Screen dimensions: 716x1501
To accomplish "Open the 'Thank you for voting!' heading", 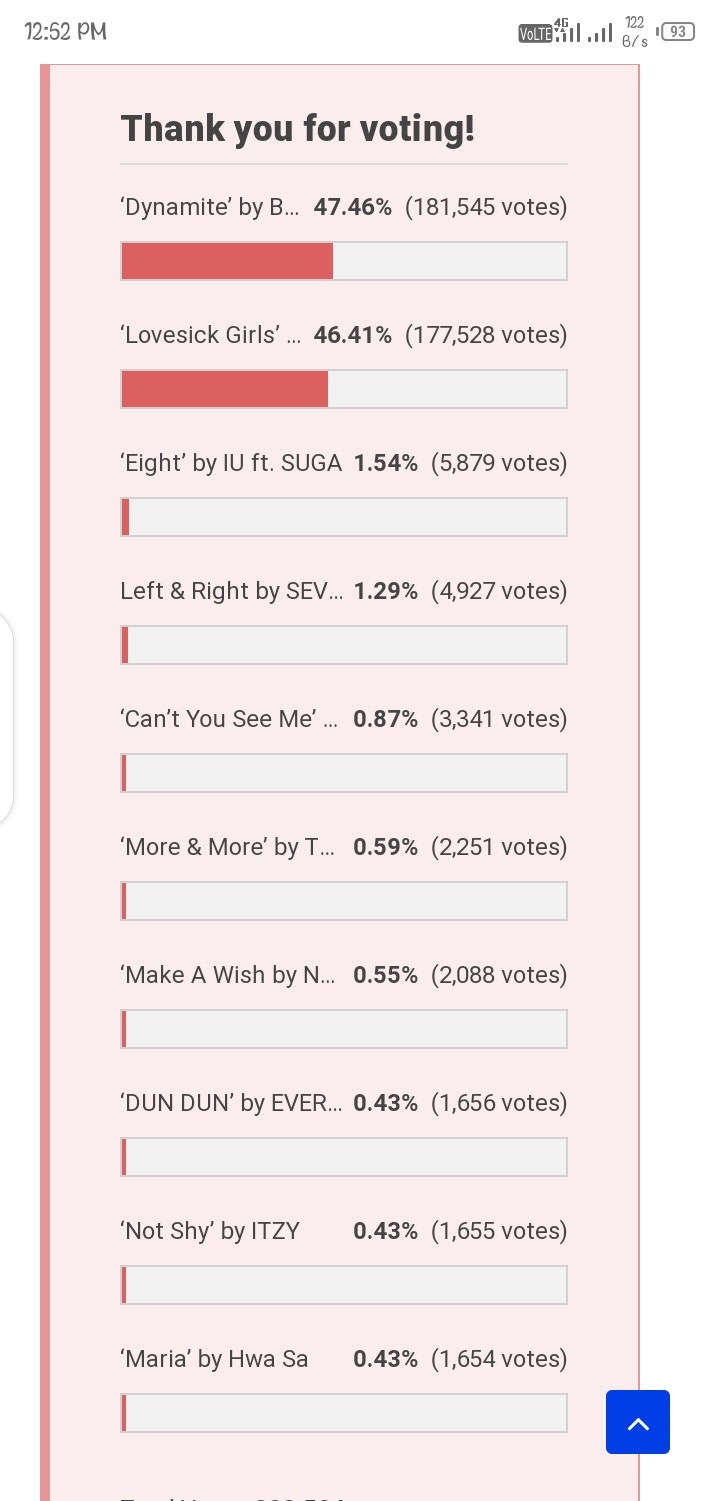I will tap(297, 128).
